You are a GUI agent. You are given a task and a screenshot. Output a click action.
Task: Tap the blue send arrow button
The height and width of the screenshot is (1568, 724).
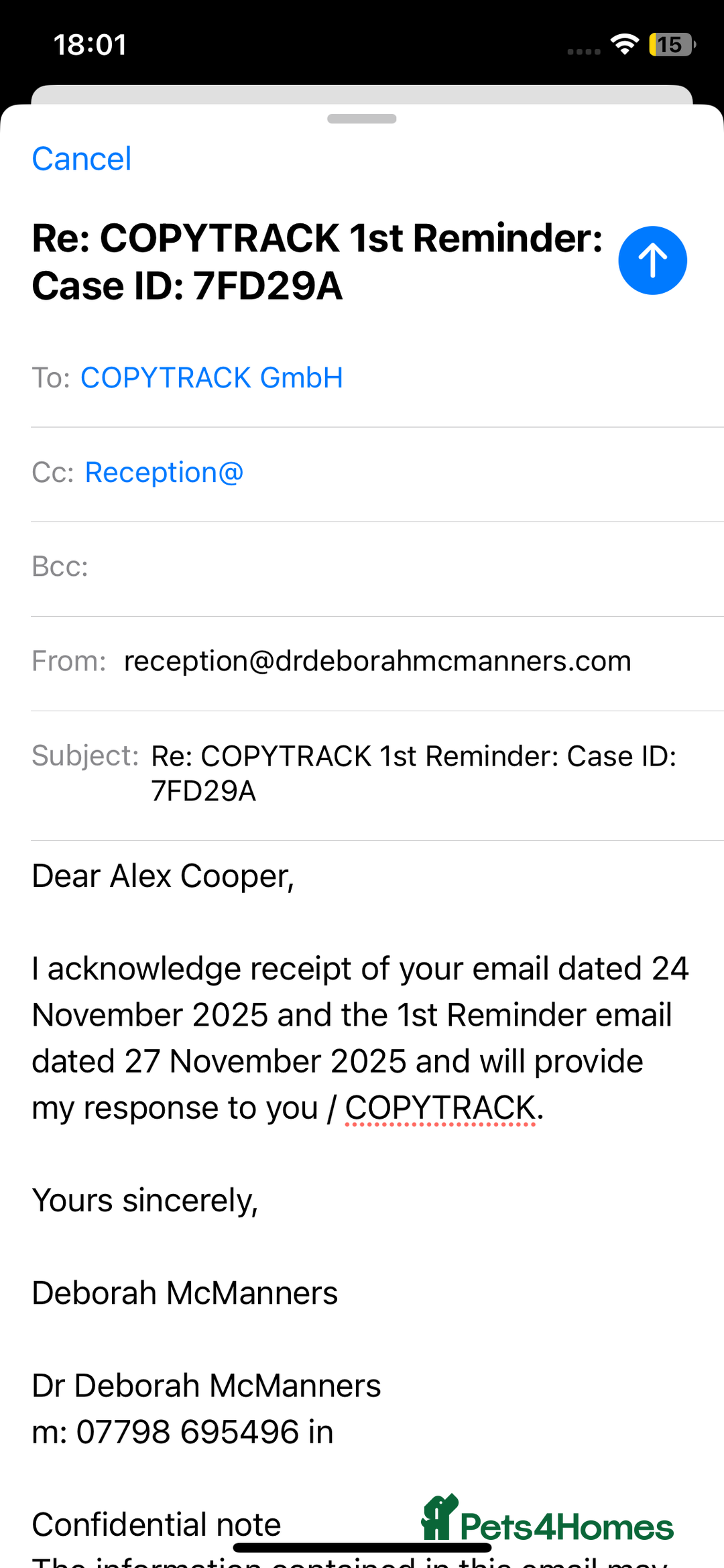pyautogui.click(x=652, y=260)
